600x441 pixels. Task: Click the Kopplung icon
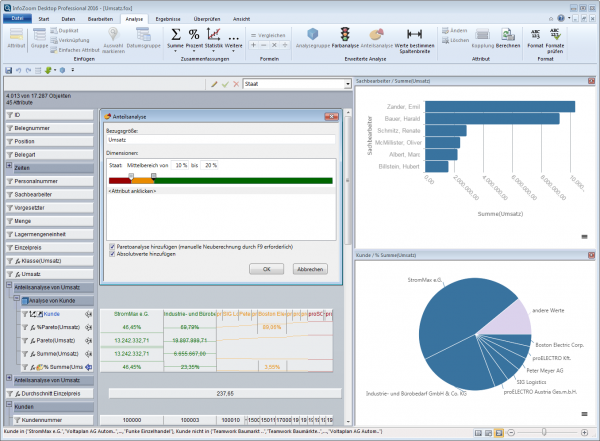coord(482,34)
